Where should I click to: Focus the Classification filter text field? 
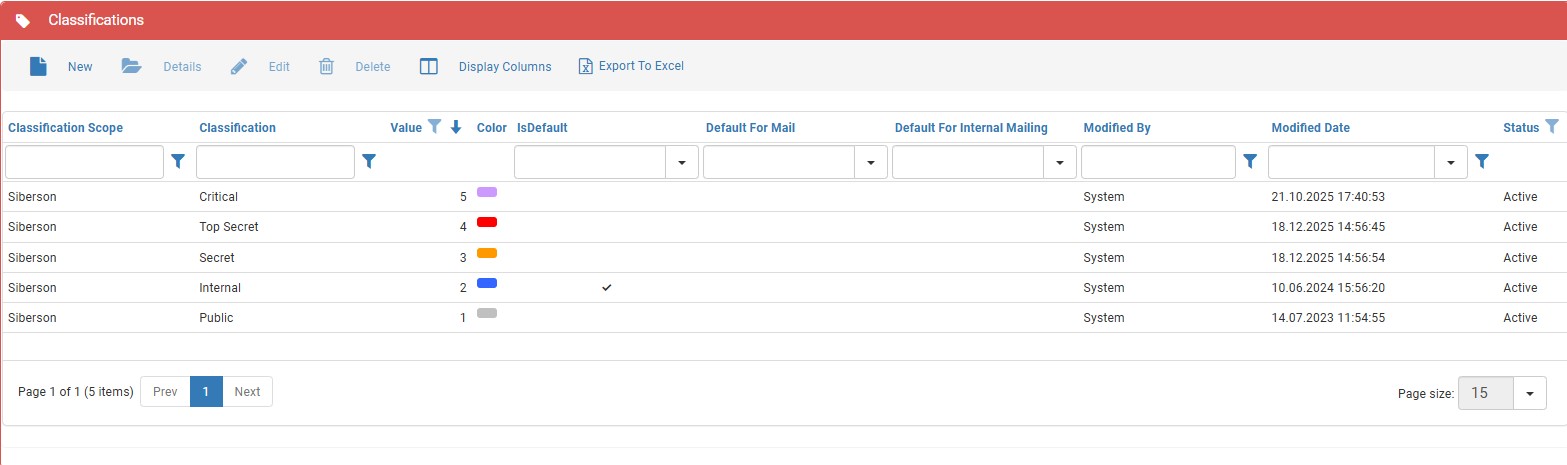click(275, 162)
